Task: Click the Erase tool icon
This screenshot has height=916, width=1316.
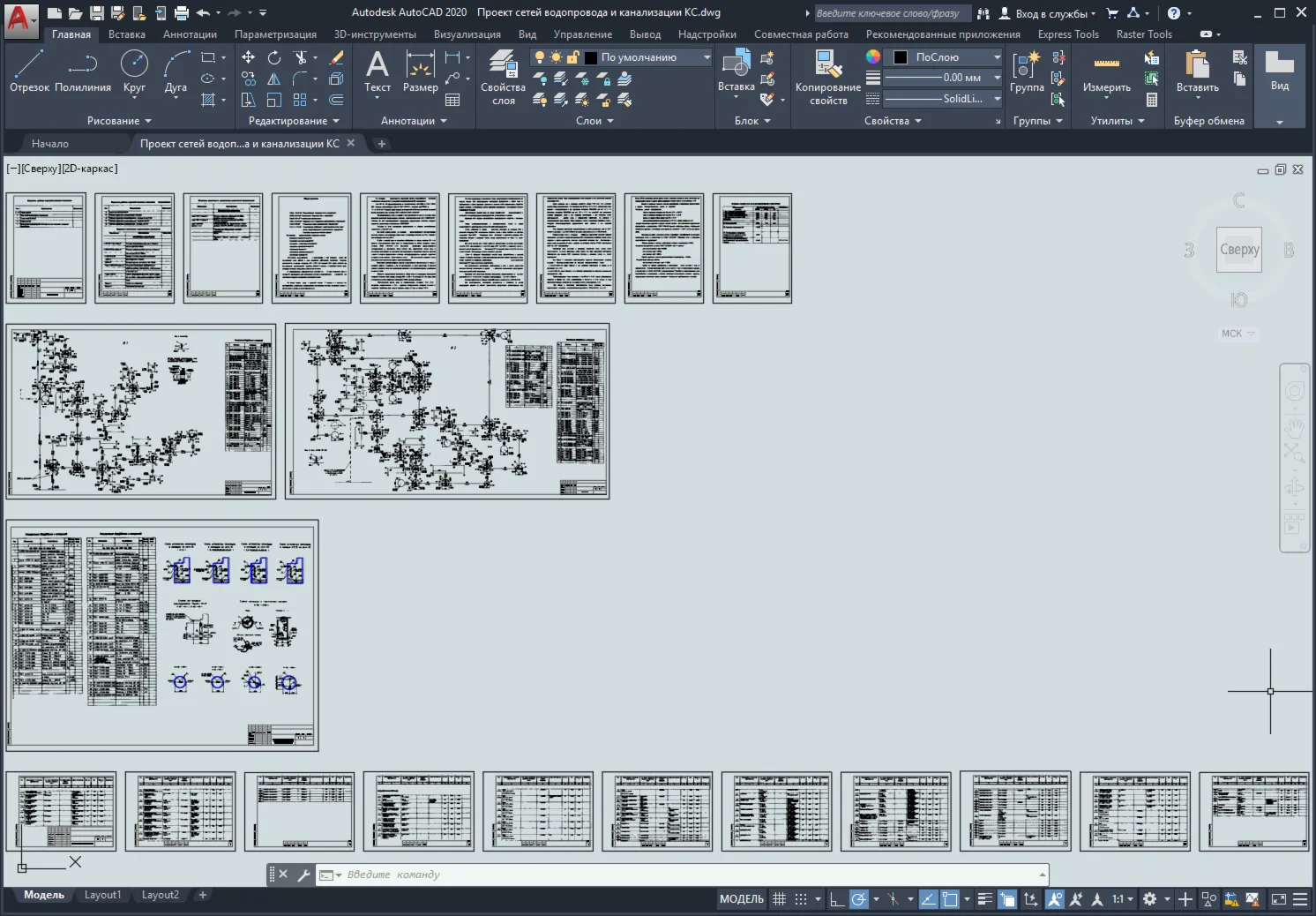Action: pos(336,57)
